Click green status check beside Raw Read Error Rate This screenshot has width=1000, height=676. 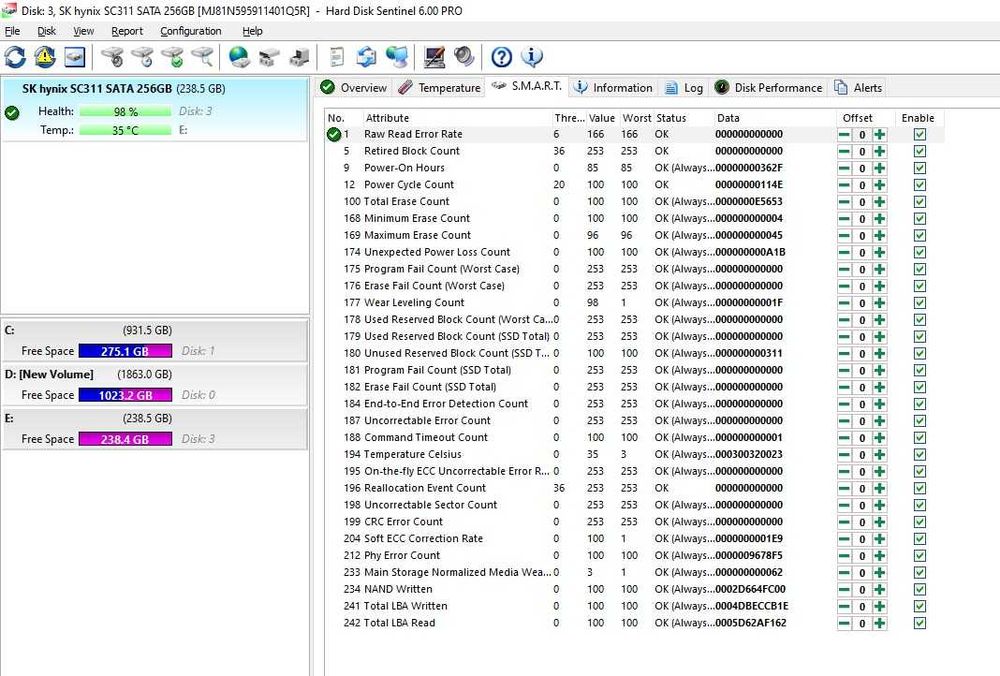click(x=334, y=135)
